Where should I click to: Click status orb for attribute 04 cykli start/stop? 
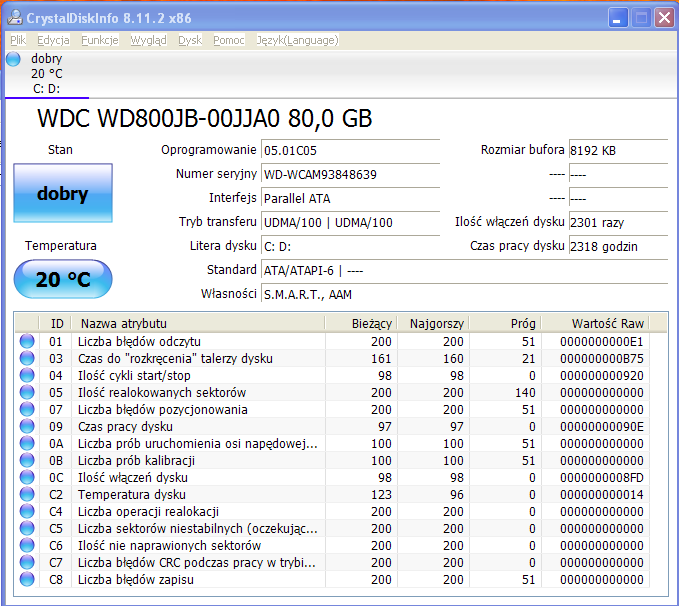click(x=27, y=375)
